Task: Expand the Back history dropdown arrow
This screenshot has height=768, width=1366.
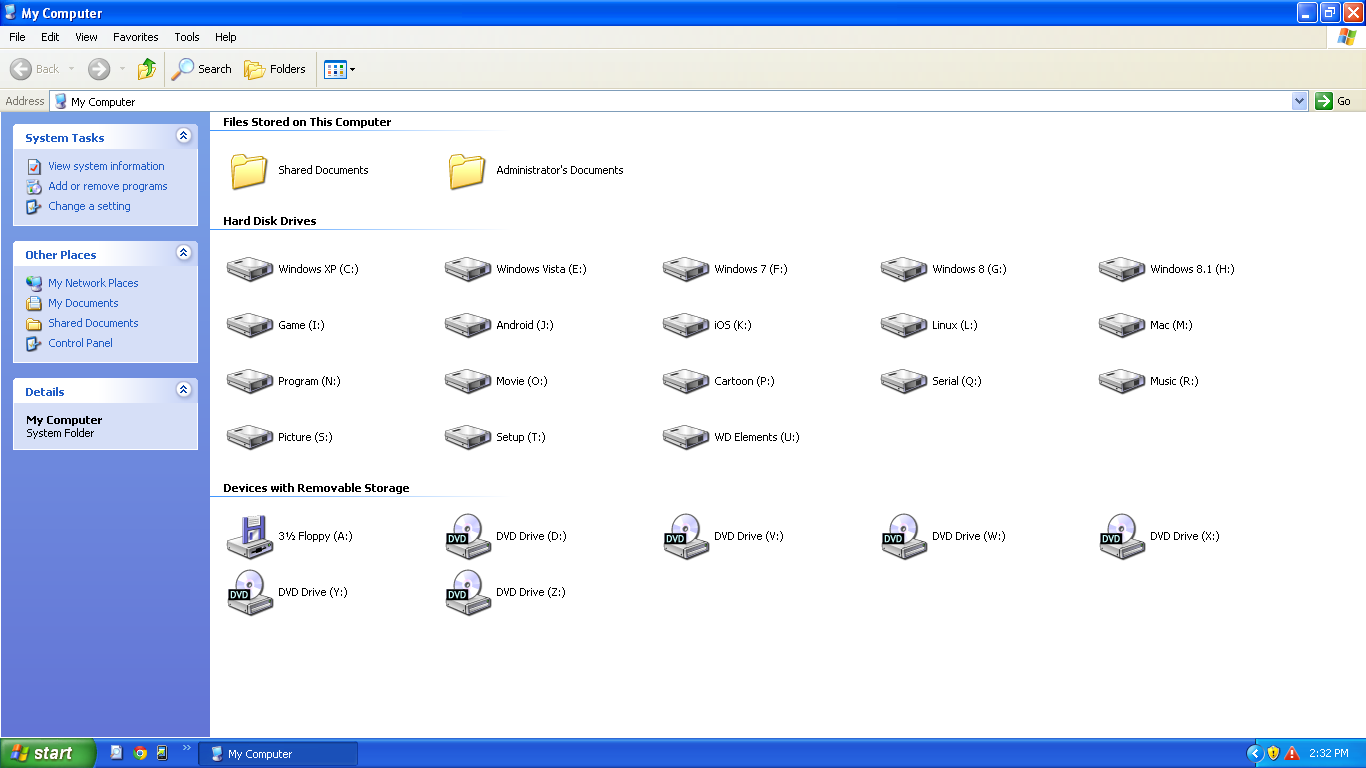Action: tap(71, 69)
